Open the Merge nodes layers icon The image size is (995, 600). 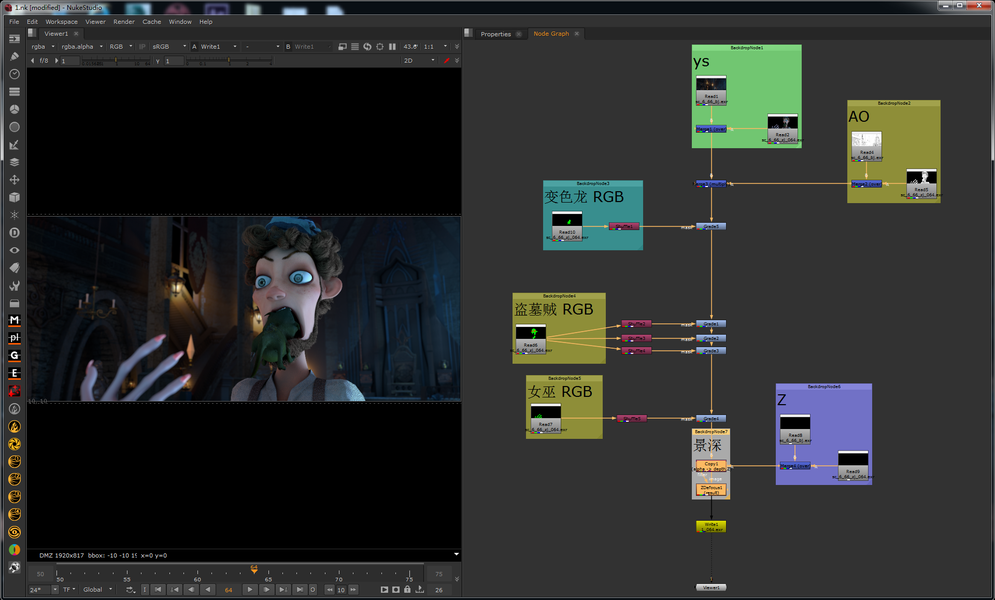(14, 162)
